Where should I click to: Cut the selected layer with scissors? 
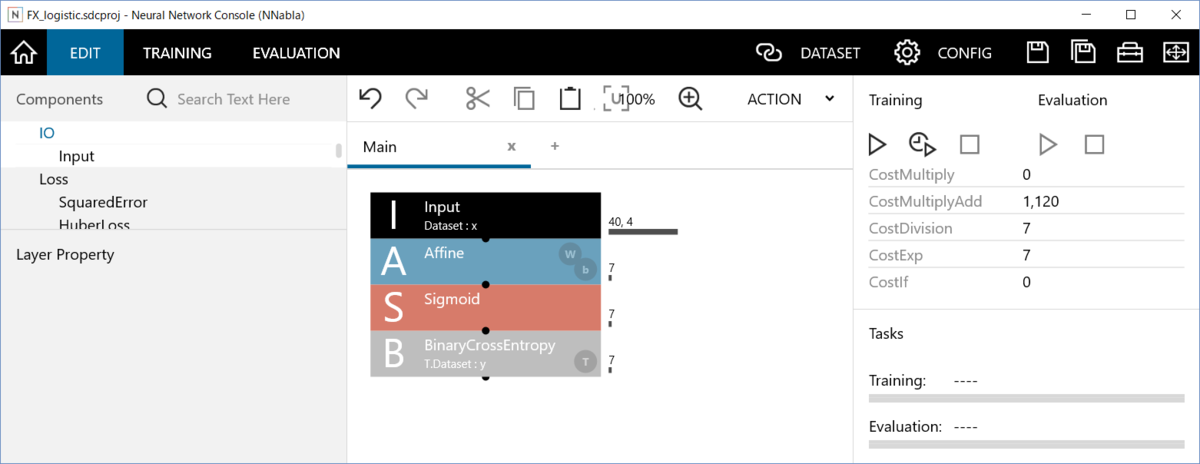(478, 98)
